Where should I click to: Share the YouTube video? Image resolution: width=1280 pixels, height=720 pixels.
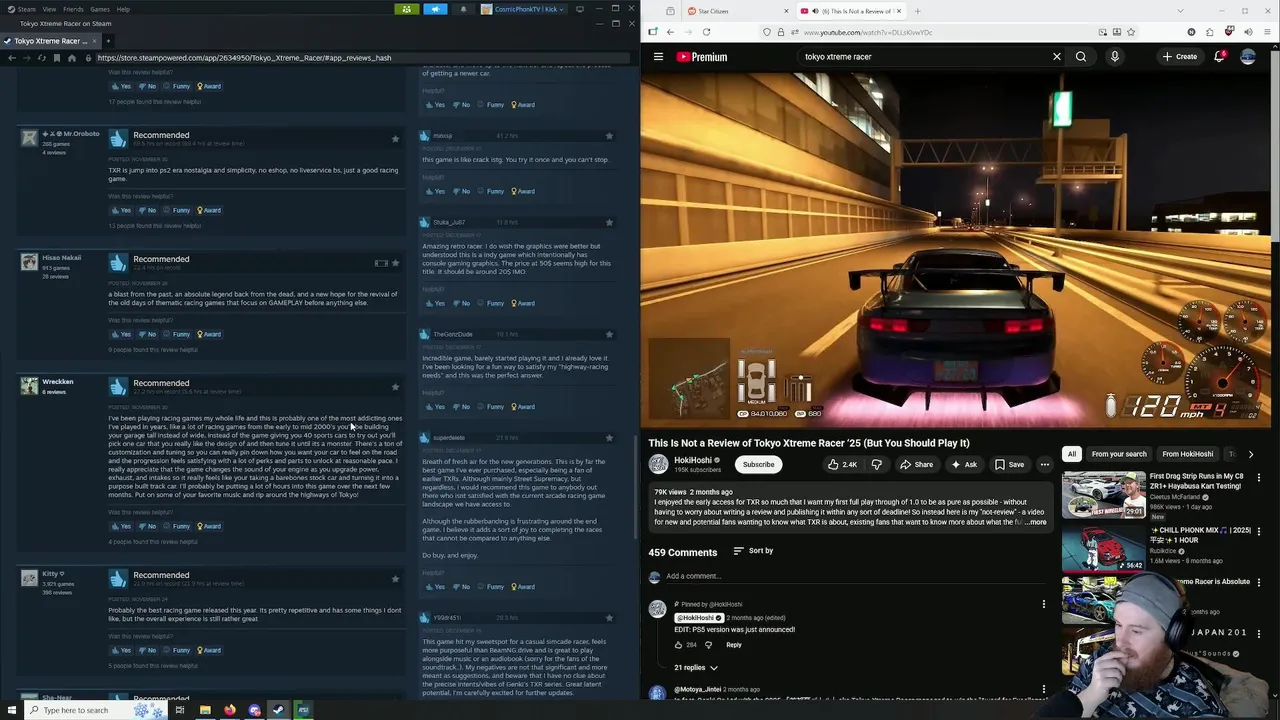click(x=916, y=464)
